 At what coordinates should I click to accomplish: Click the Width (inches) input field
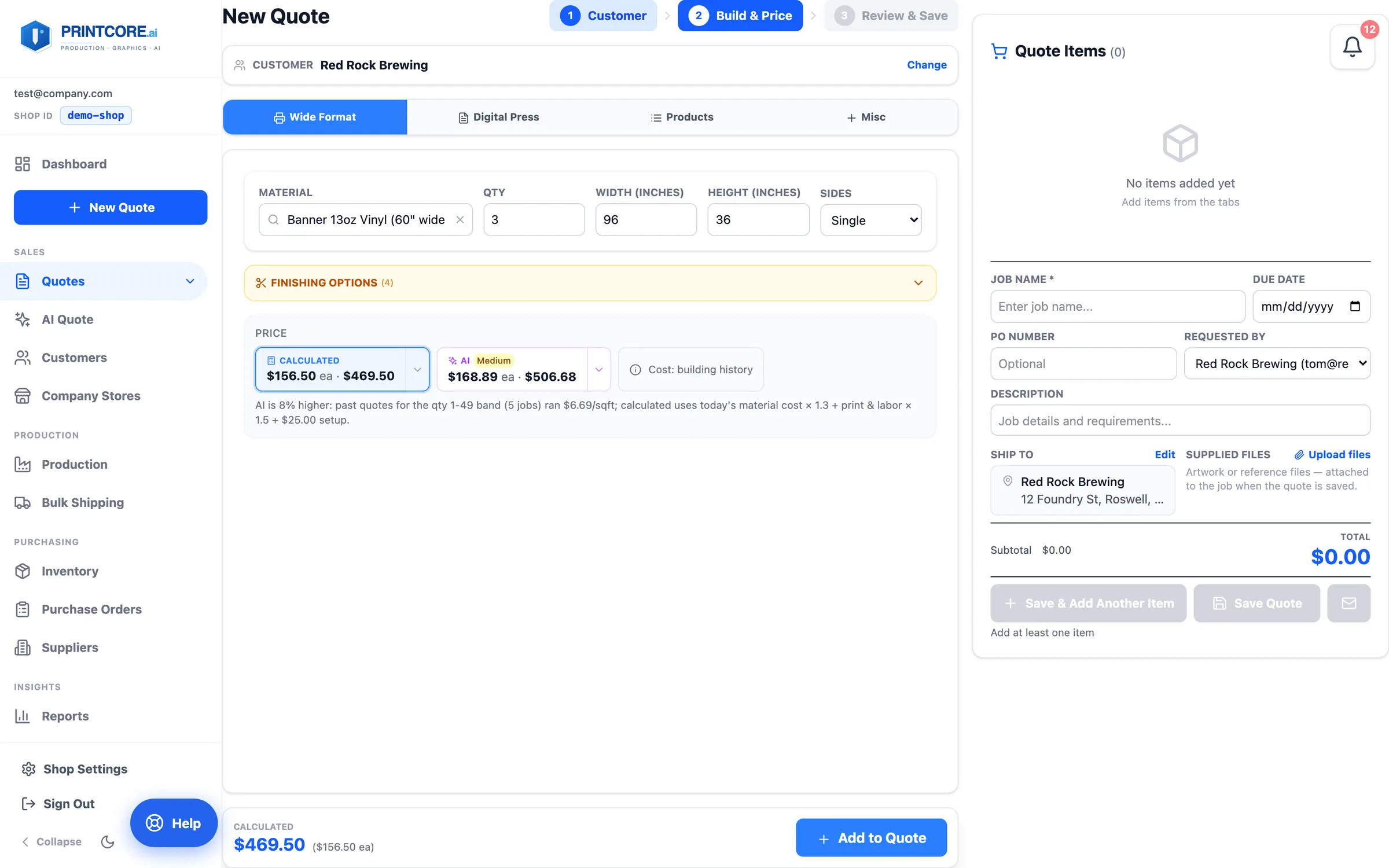click(646, 220)
